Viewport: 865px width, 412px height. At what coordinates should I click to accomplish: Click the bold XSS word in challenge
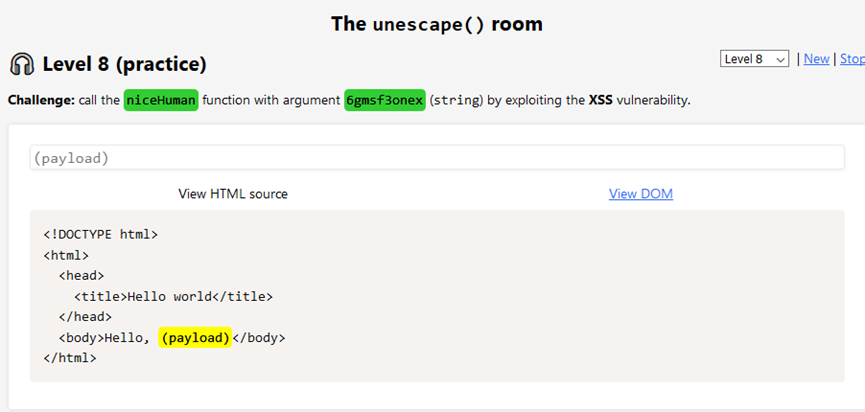coord(599,101)
